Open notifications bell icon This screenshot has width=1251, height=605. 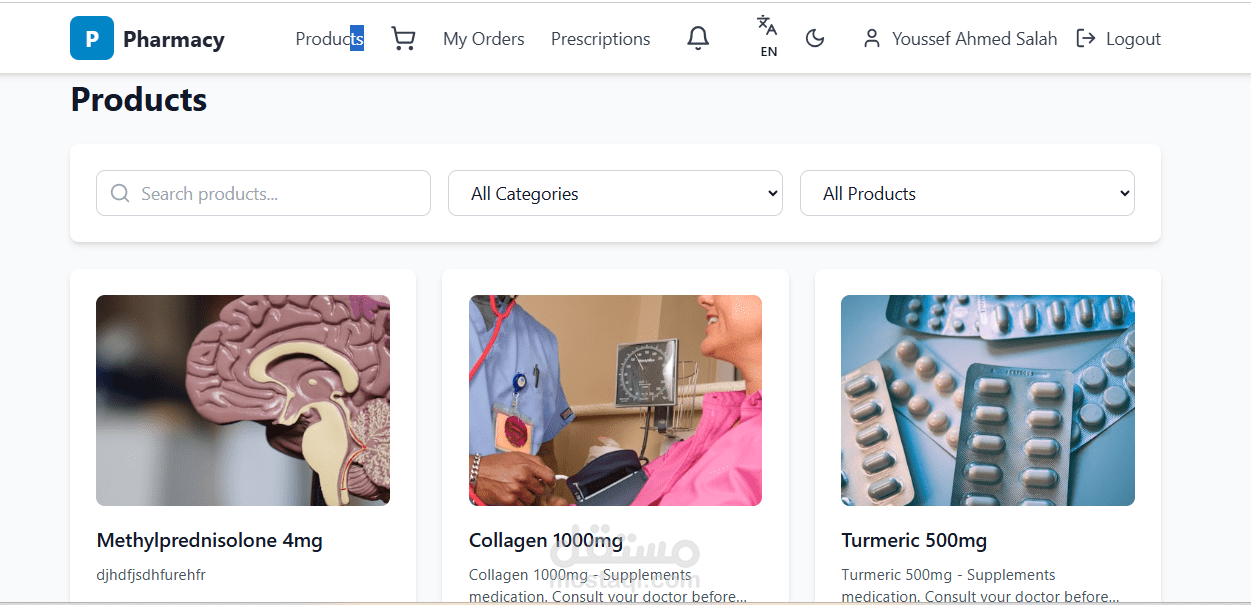pos(698,38)
